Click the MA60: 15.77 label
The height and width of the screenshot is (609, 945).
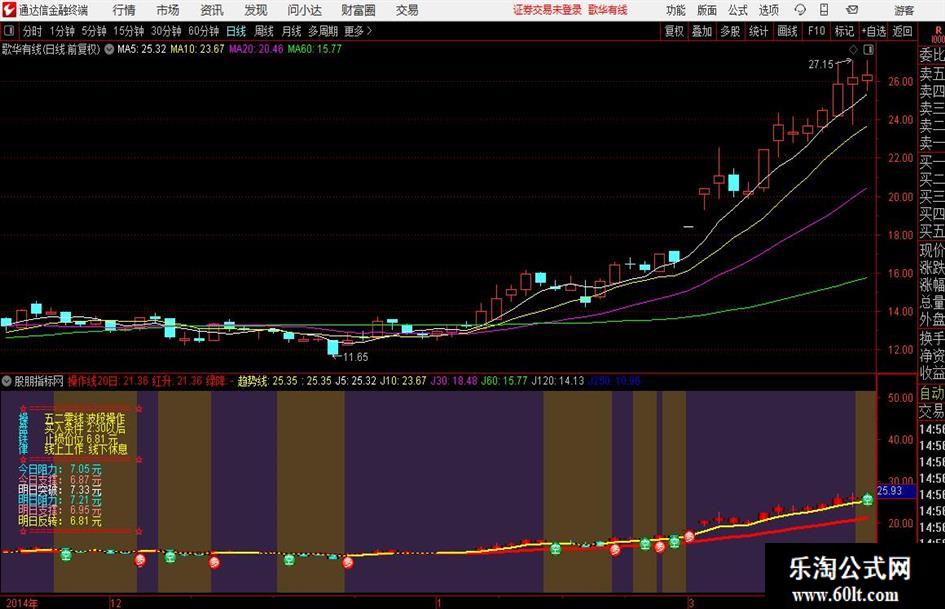pyautogui.click(x=314, y=49)
